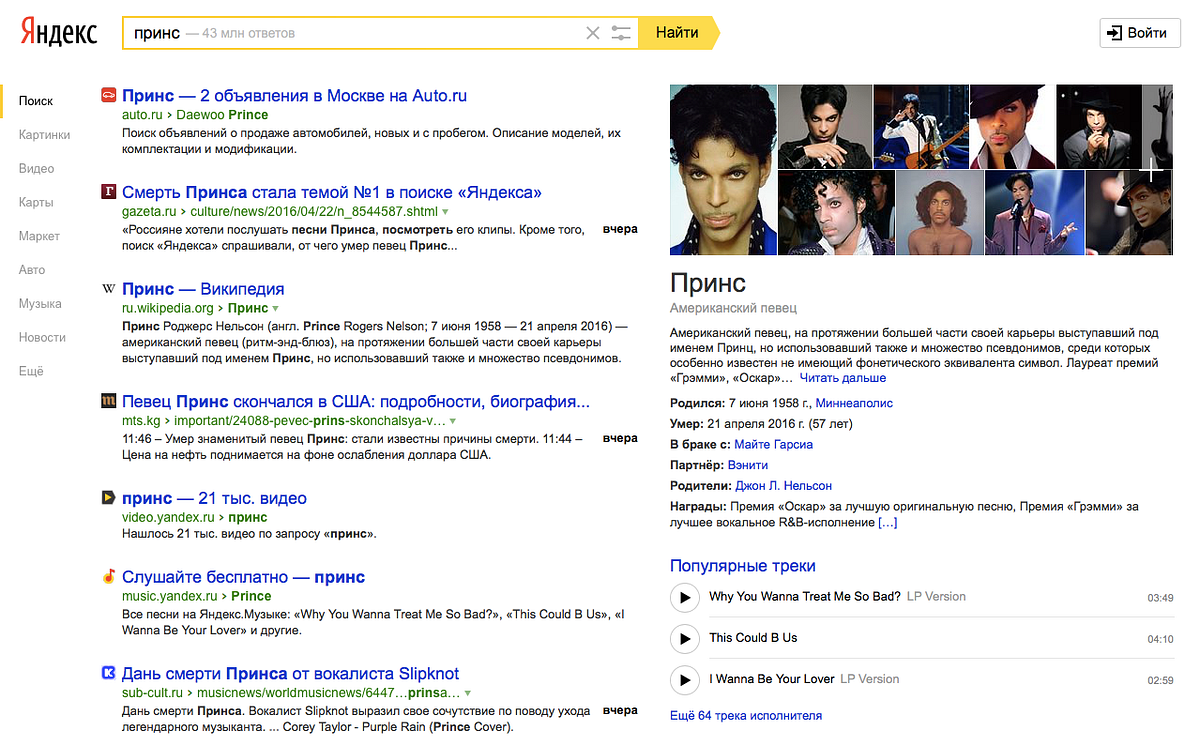Image resolution: width=1200 pixels, height=747 pixels.
Task: Expand awards list with the […] link
Action: tap(887, 522)
